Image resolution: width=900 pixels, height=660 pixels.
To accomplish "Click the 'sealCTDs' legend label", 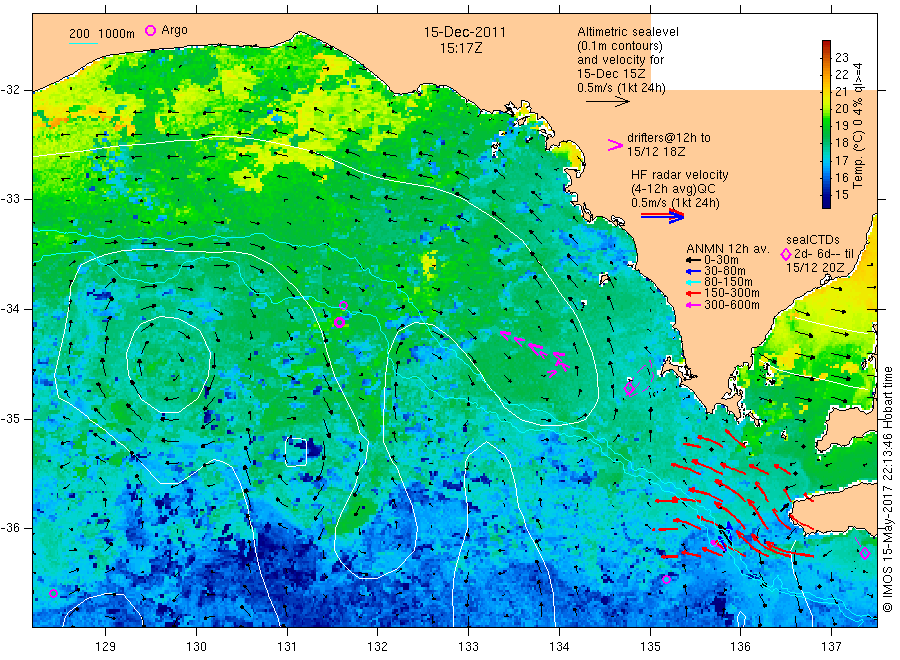I will [x=813, y=240].
